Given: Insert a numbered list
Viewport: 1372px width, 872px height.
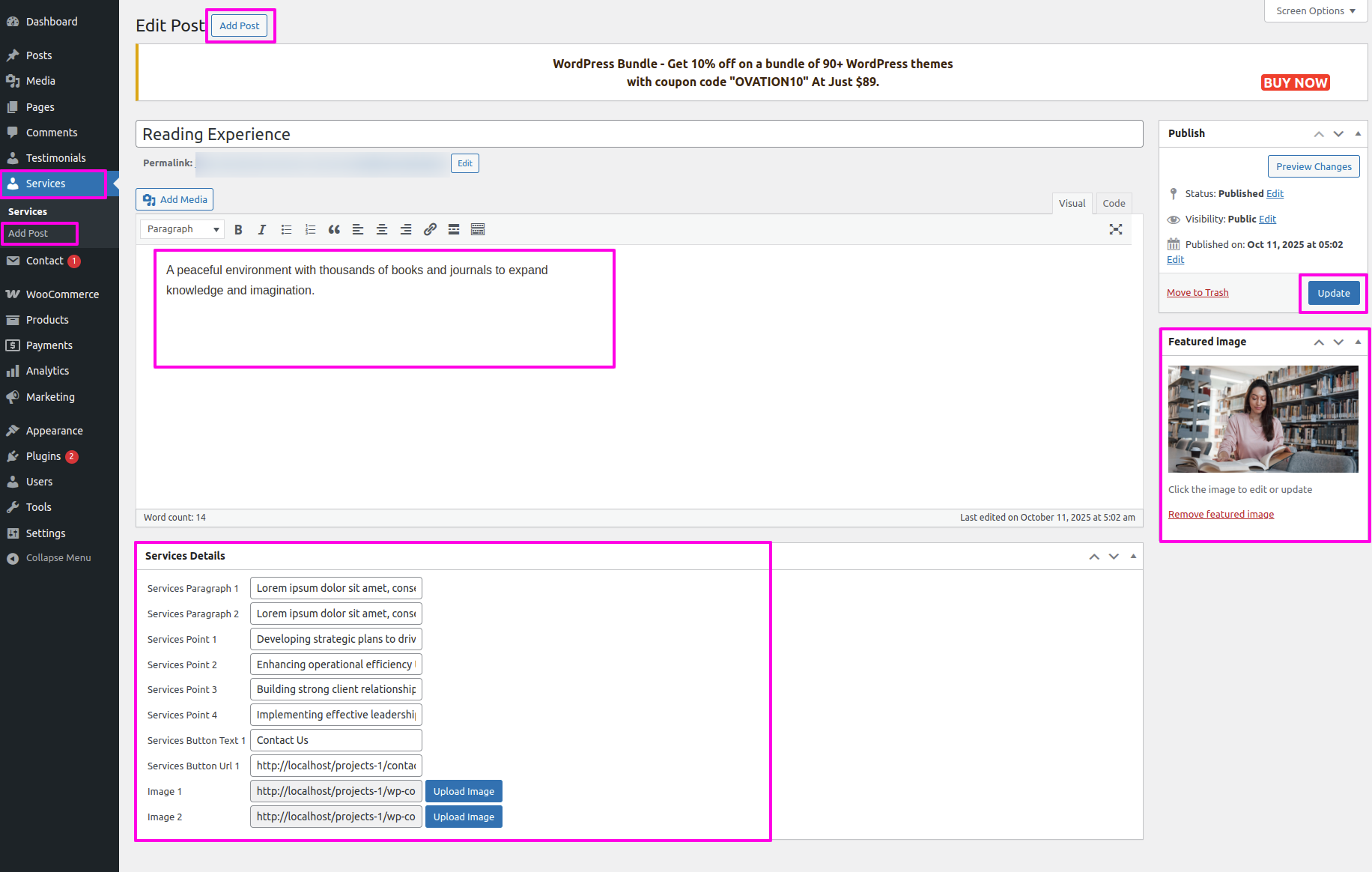Looking at the screenshot, I should 310,230.
